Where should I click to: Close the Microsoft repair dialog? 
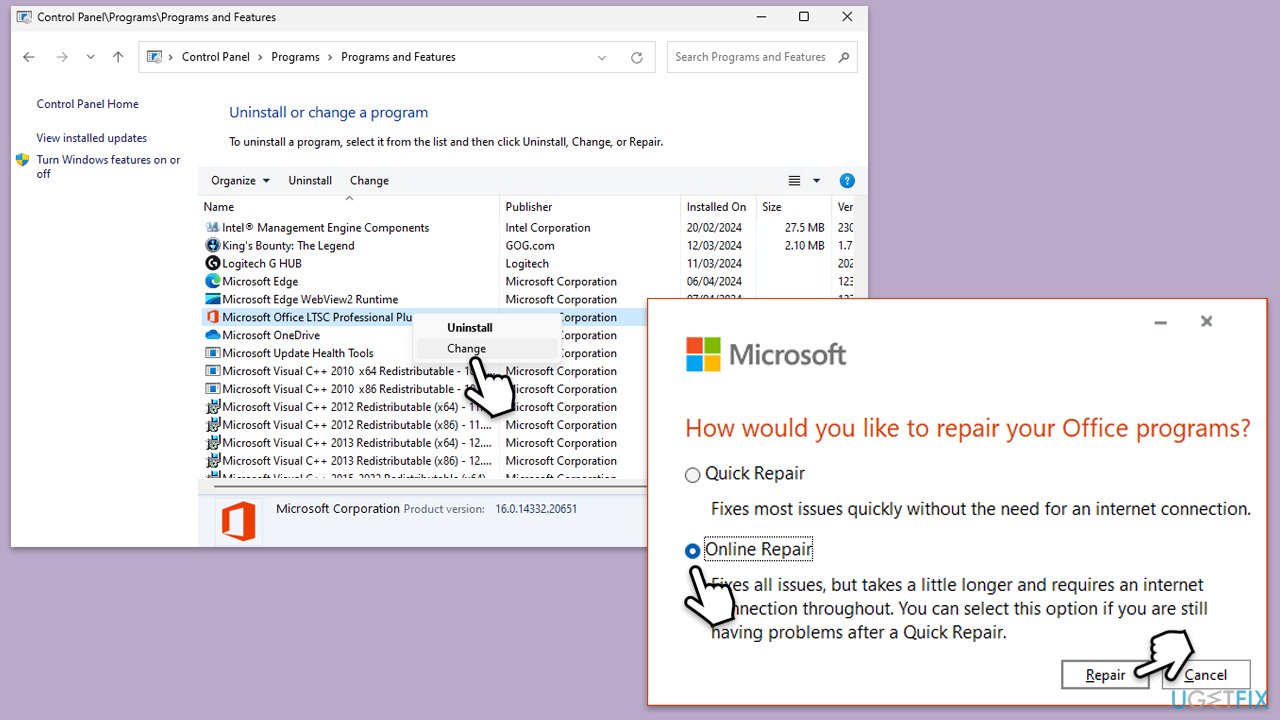1206,321
